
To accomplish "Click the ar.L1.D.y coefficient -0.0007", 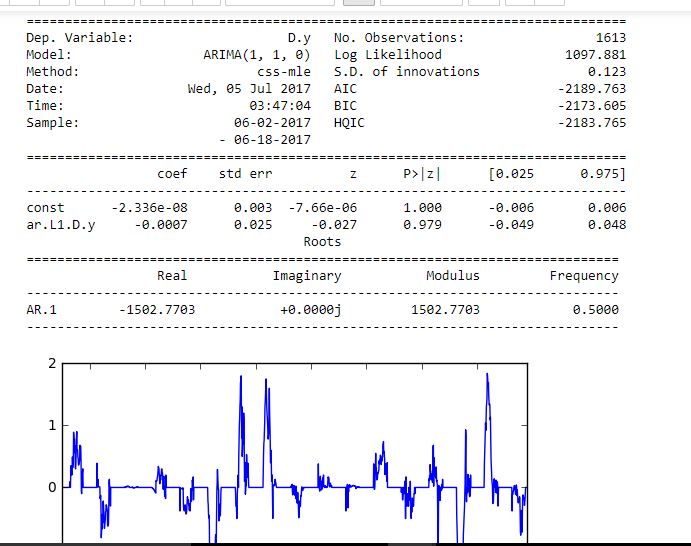I will [161, 225].
